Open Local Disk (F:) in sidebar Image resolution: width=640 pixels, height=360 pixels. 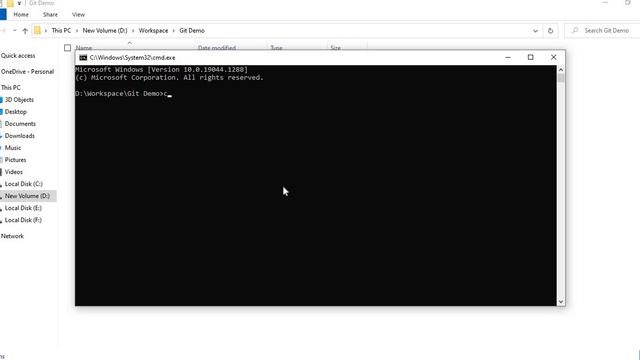tap(23, 220)
